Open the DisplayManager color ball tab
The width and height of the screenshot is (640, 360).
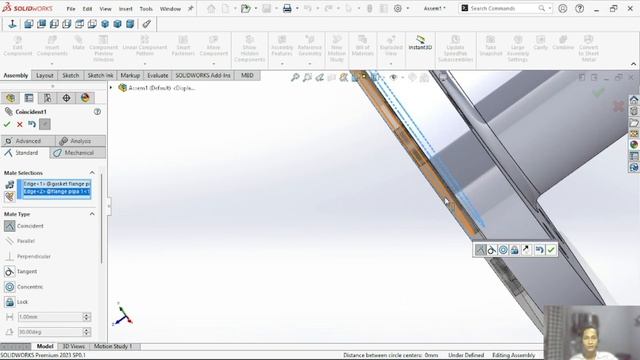[x=85, y=98]
